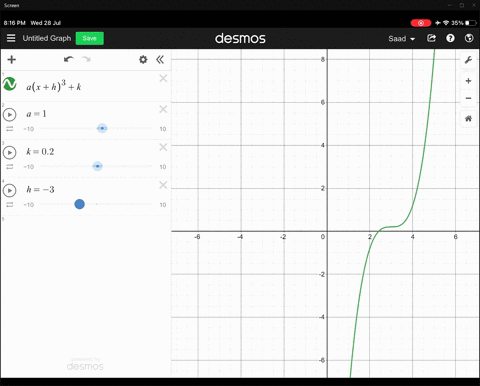Open the expression list settings gear
This screenshot has height=386, width=480.
click(x=143, y=60)
